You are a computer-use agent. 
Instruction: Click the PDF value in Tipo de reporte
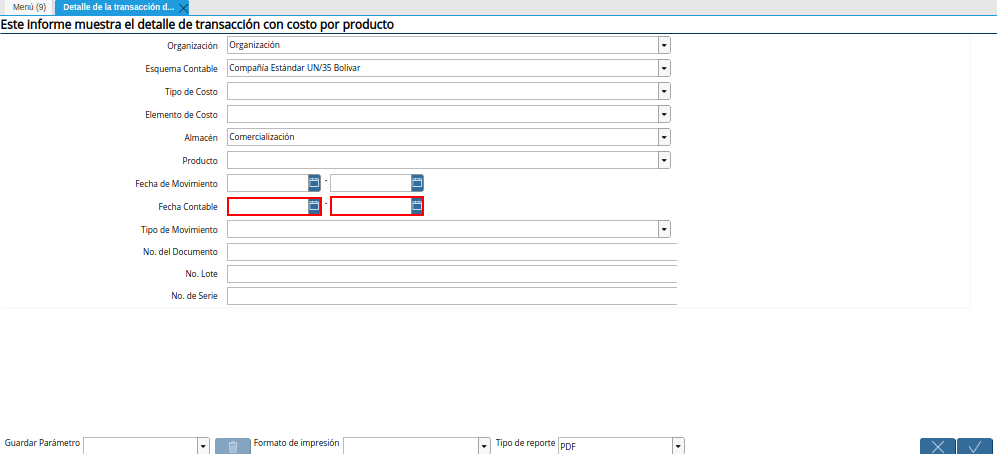568,447
